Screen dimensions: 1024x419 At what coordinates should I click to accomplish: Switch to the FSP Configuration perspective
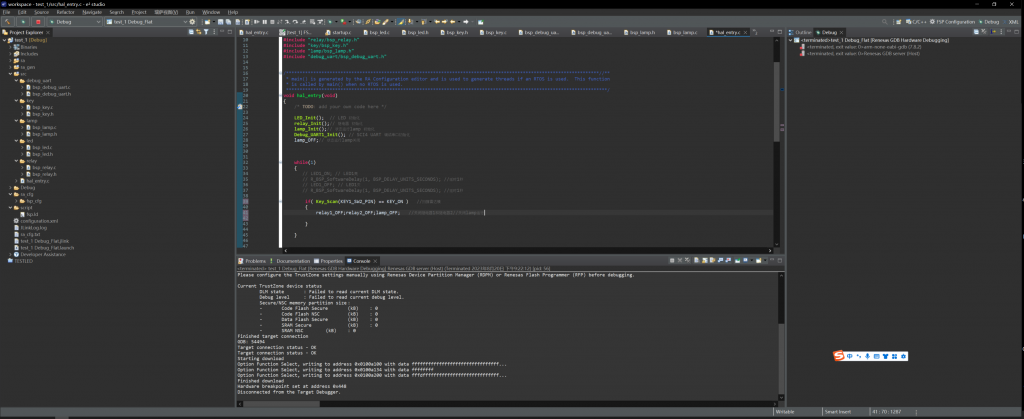coord(953,20)
